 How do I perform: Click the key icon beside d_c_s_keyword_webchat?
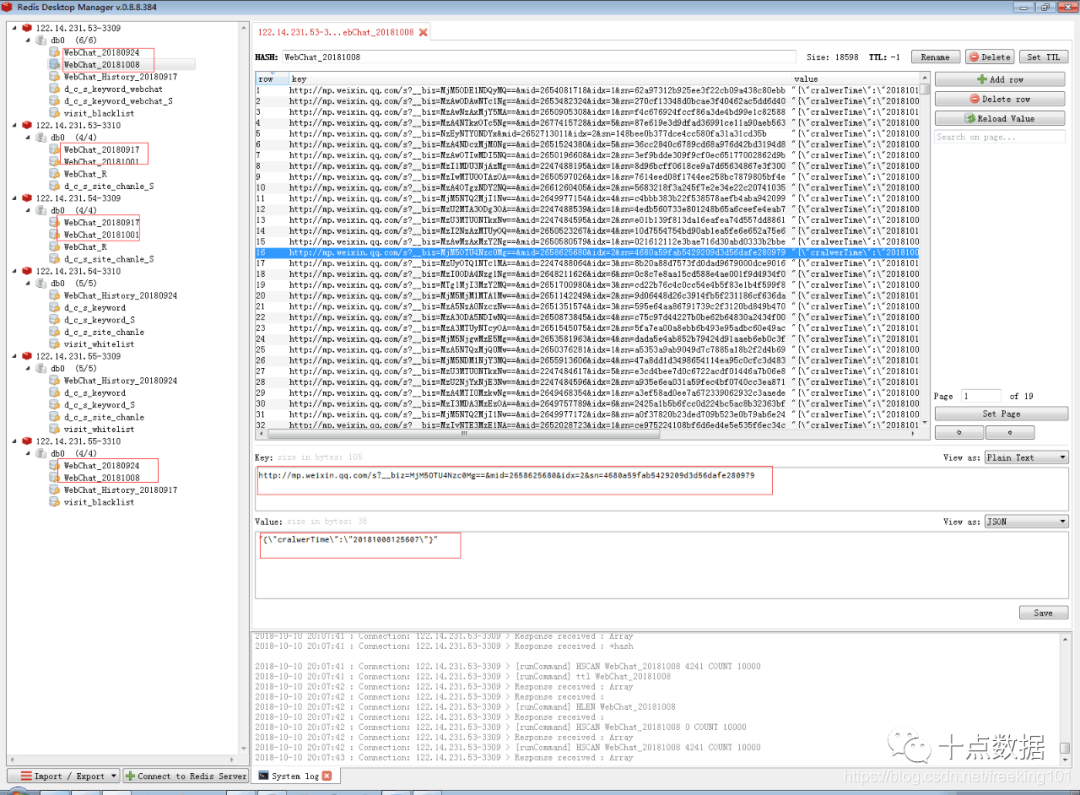[54, 89]
